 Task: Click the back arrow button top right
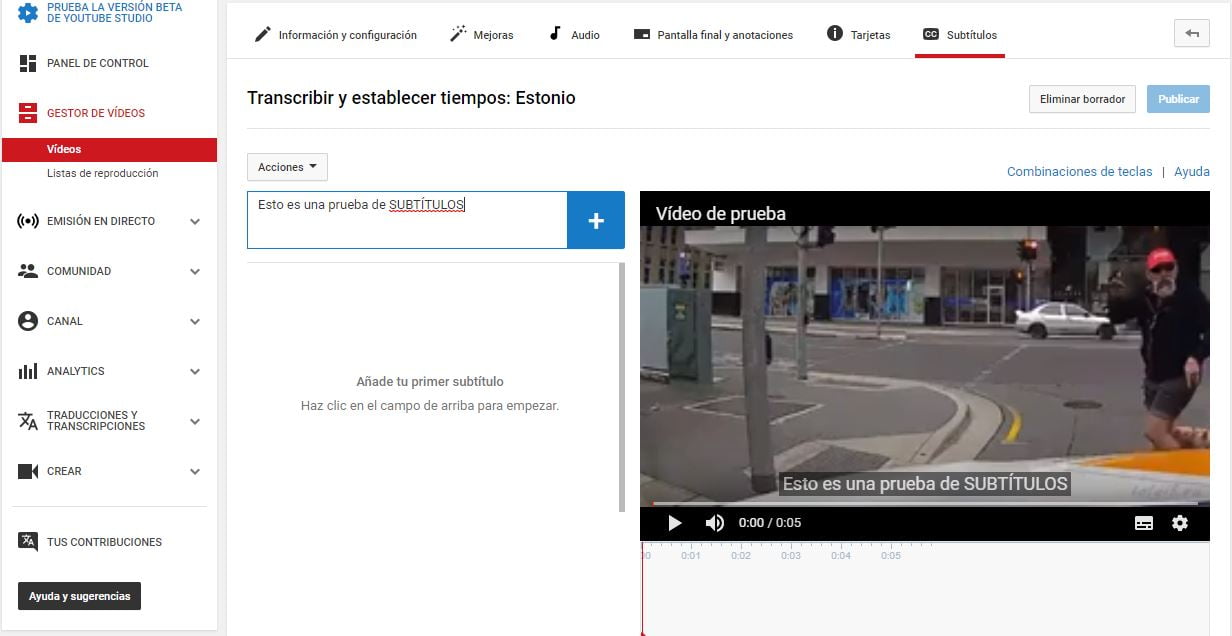(1191, 34)
